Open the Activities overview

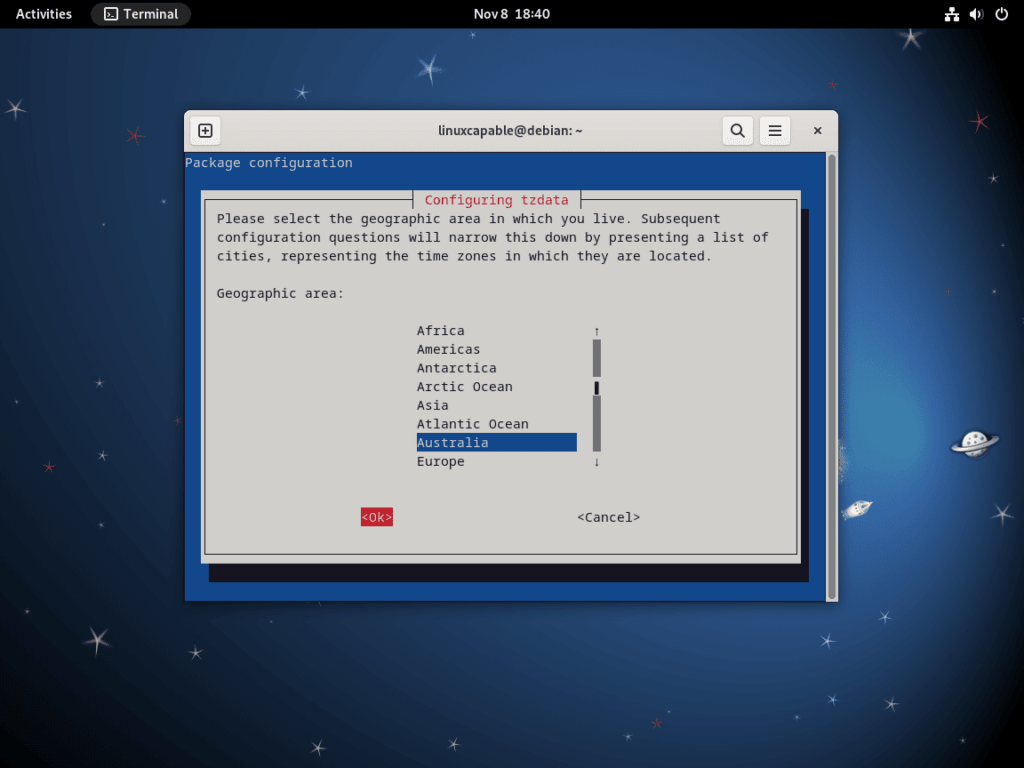[43, 14]
